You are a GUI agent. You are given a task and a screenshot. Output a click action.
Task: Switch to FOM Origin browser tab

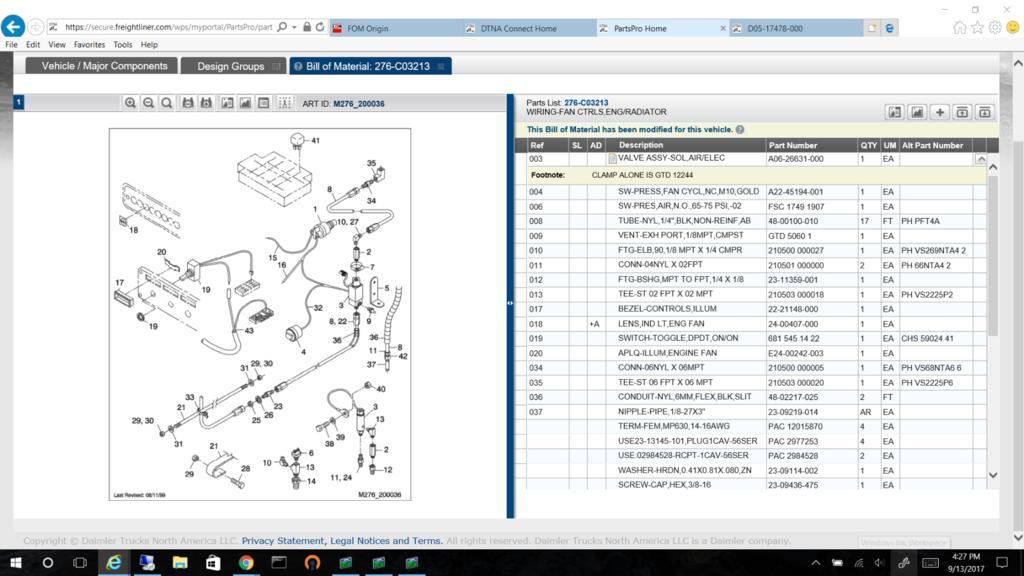pyautogui.click(x=395, y=28)
